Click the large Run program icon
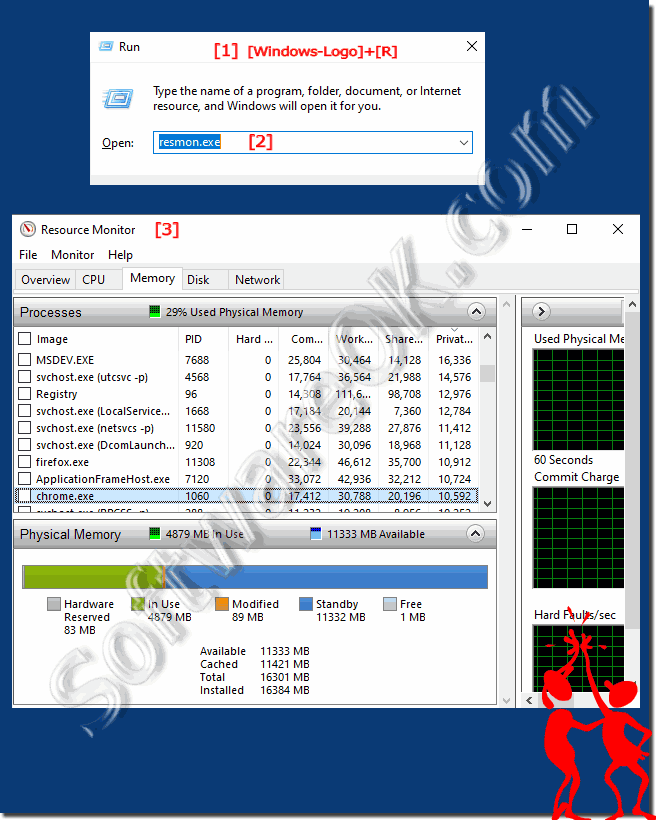Viewport: 656px width, 820px height. (x=118, y=98)
